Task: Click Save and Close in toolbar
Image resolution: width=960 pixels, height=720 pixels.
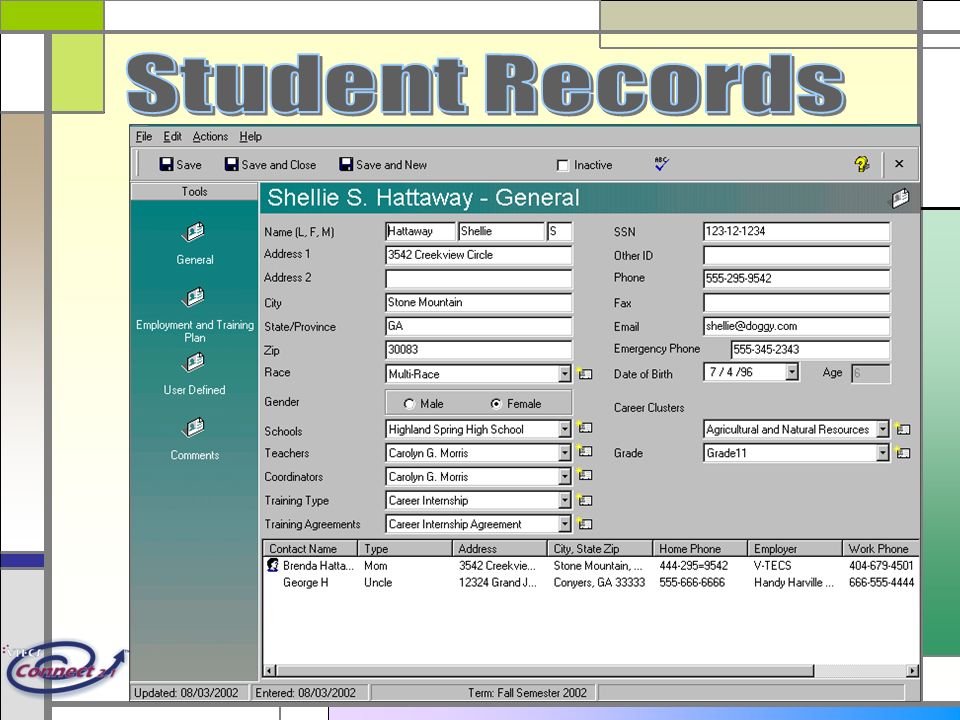Action: pyautogui.click(x=271, y=164)
